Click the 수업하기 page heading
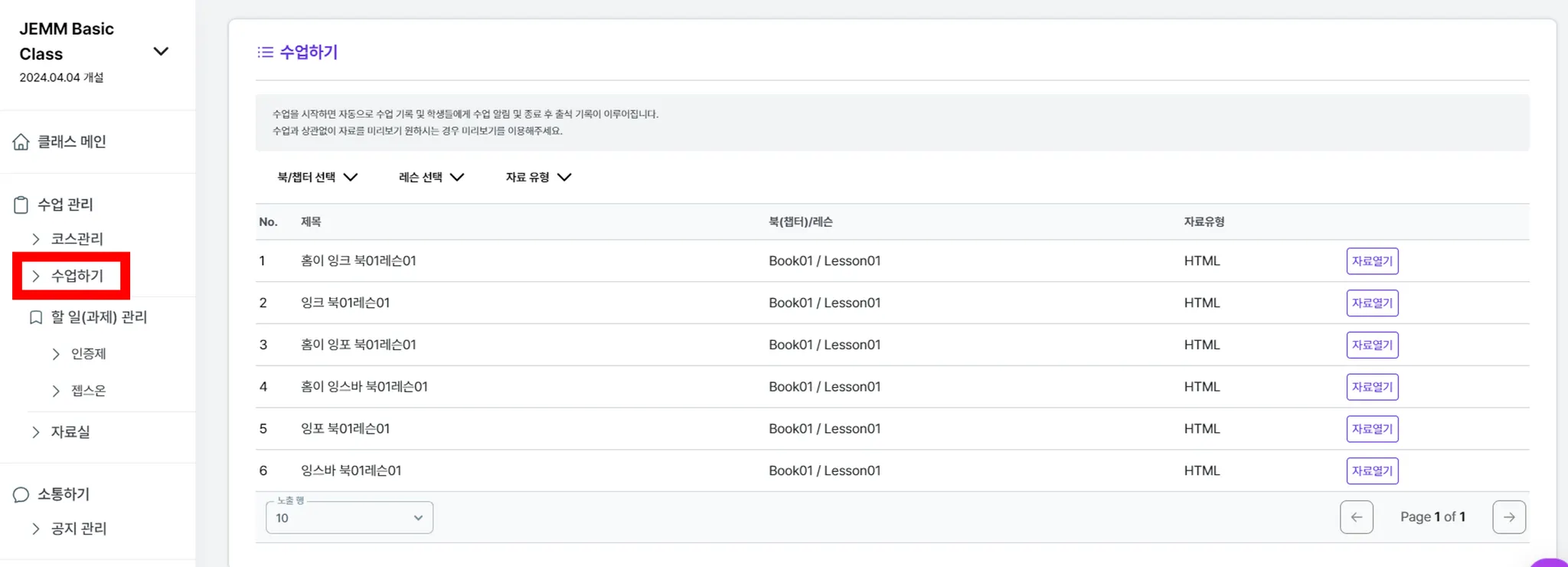Screen dimensions: 1568x567 (309, 52)
